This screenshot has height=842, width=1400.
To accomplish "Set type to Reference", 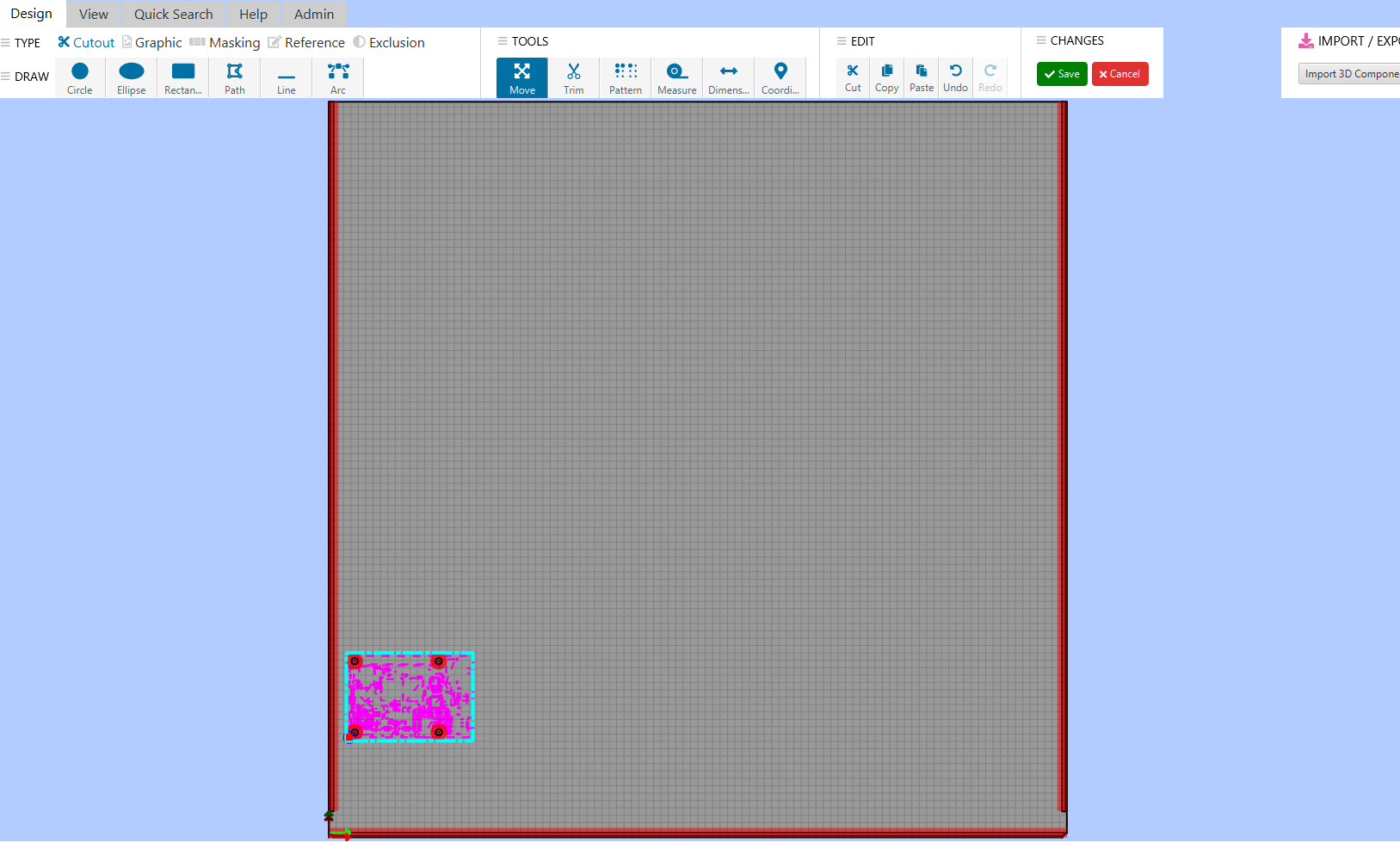I will (306, 42).
